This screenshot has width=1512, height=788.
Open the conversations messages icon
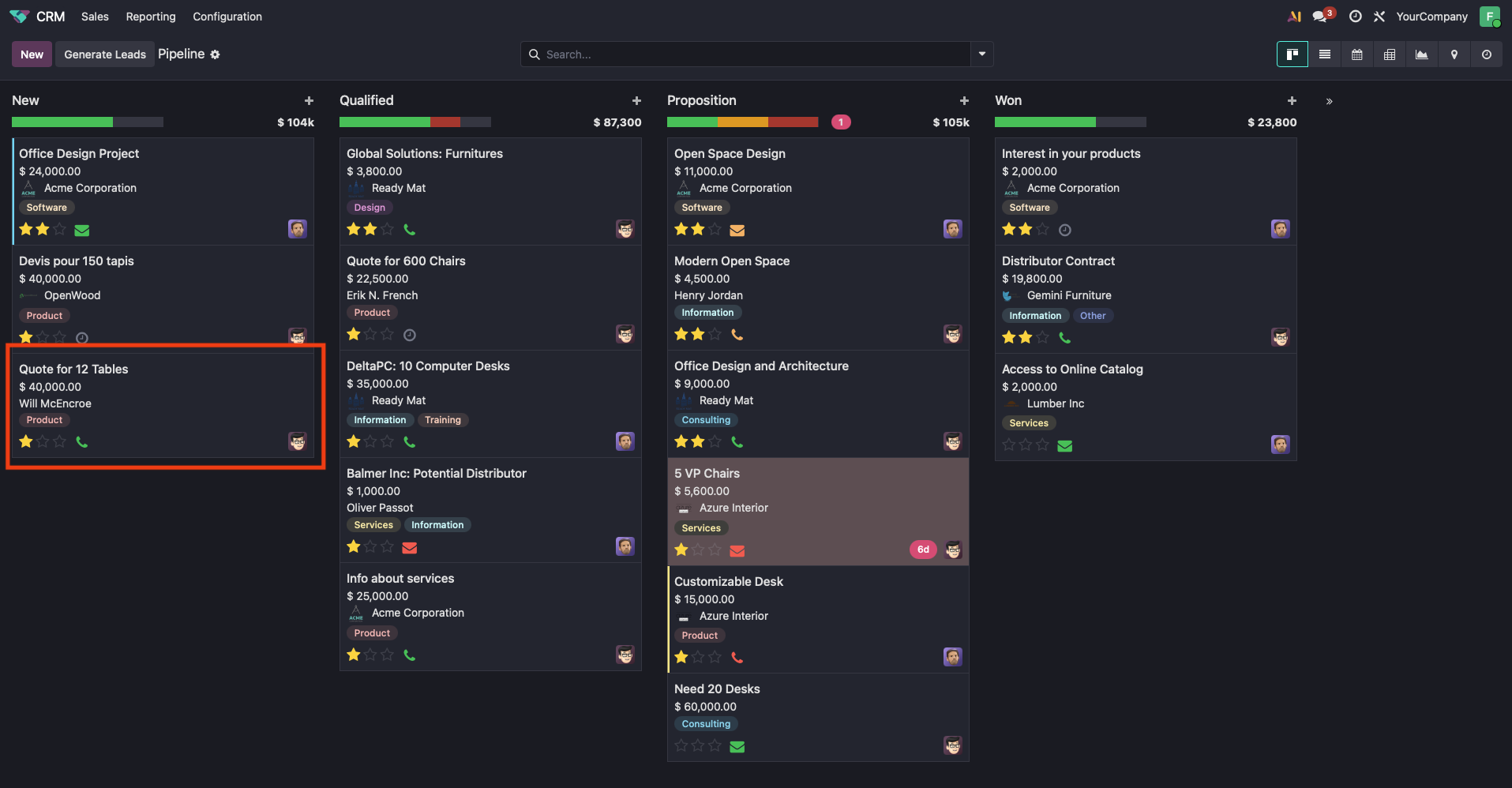1319,17
